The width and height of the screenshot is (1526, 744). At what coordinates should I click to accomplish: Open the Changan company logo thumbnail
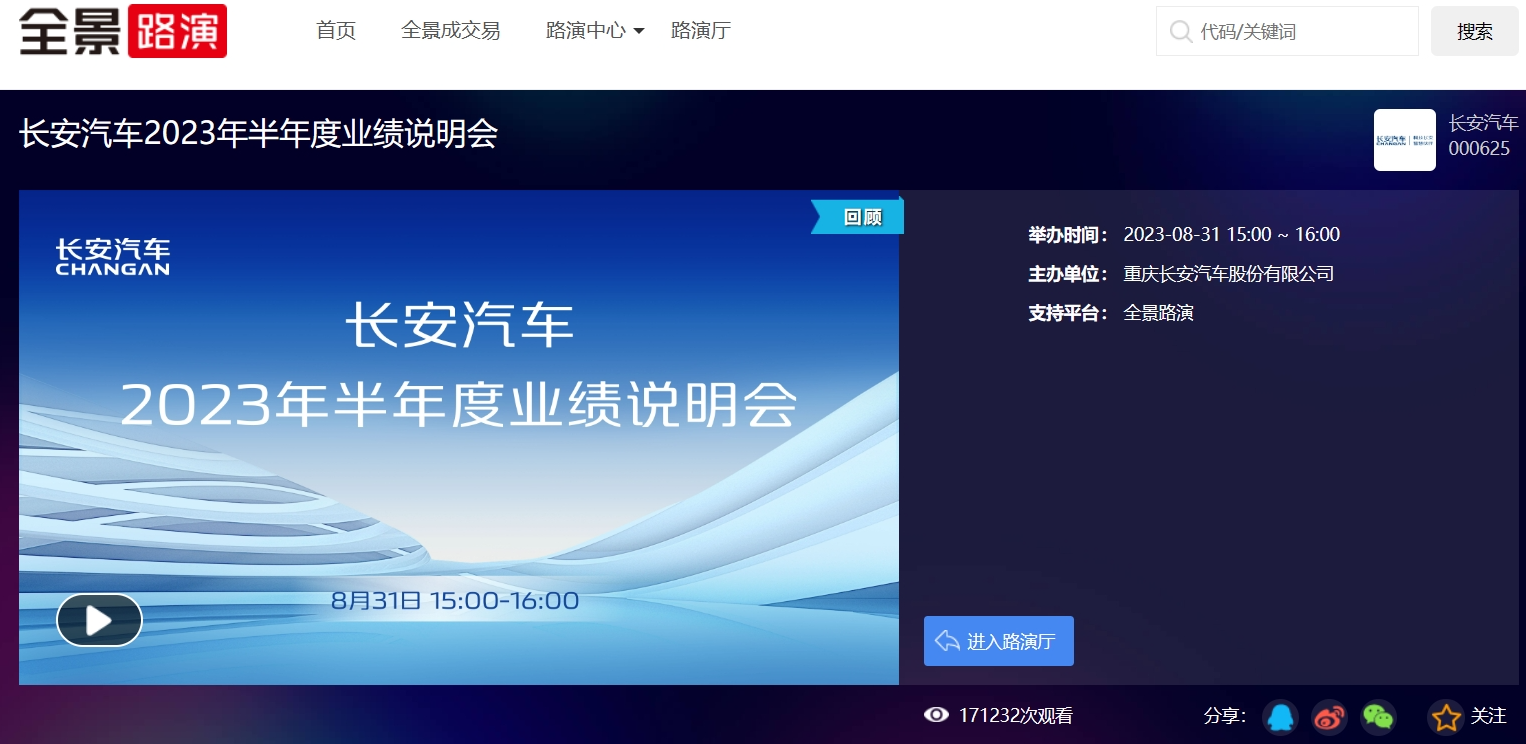(x=1405, y=140)
